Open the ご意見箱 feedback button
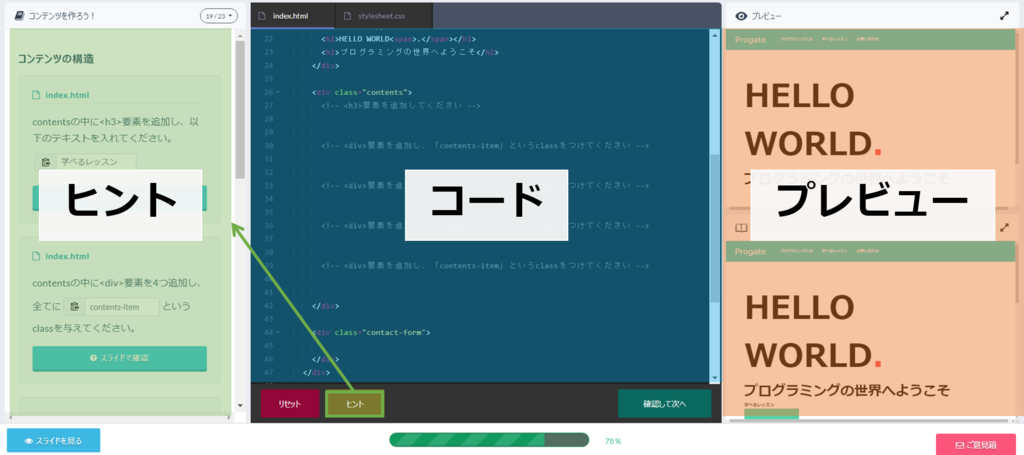The image size is (1024, 455). click(x=976, y=445)
